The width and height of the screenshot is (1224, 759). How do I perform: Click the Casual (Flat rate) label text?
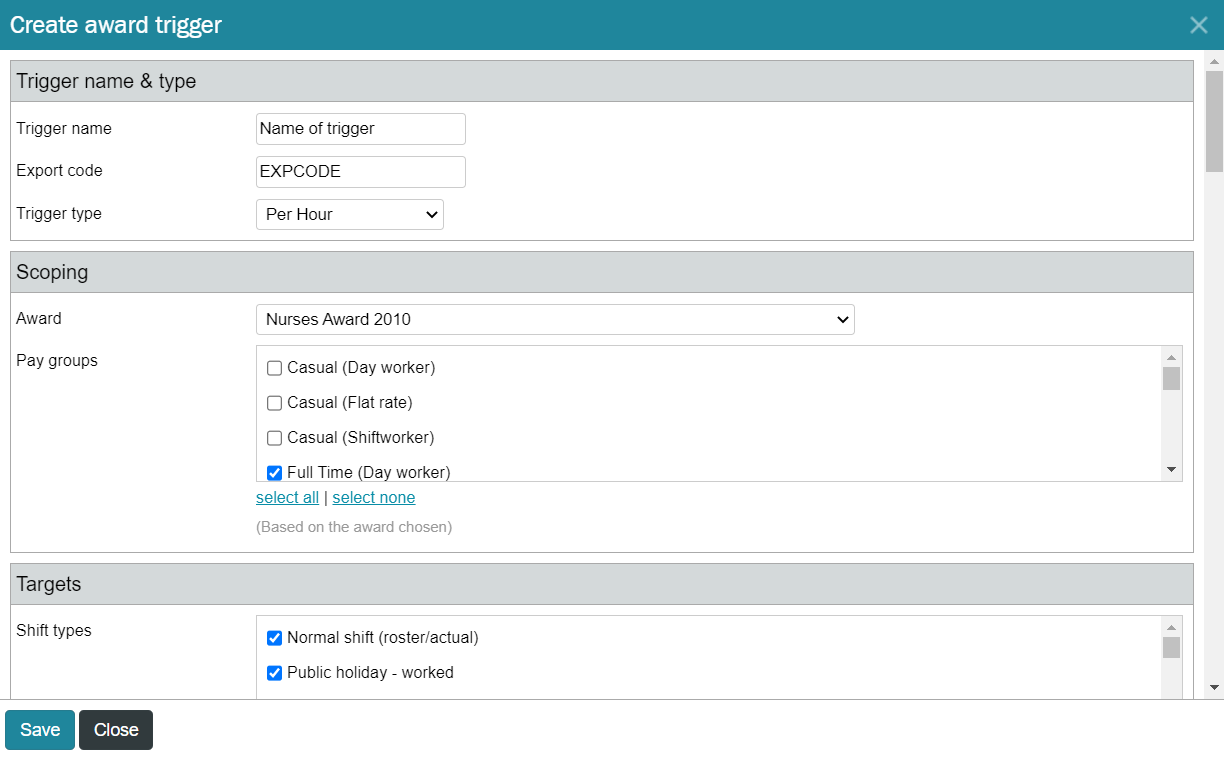(350, 403)
